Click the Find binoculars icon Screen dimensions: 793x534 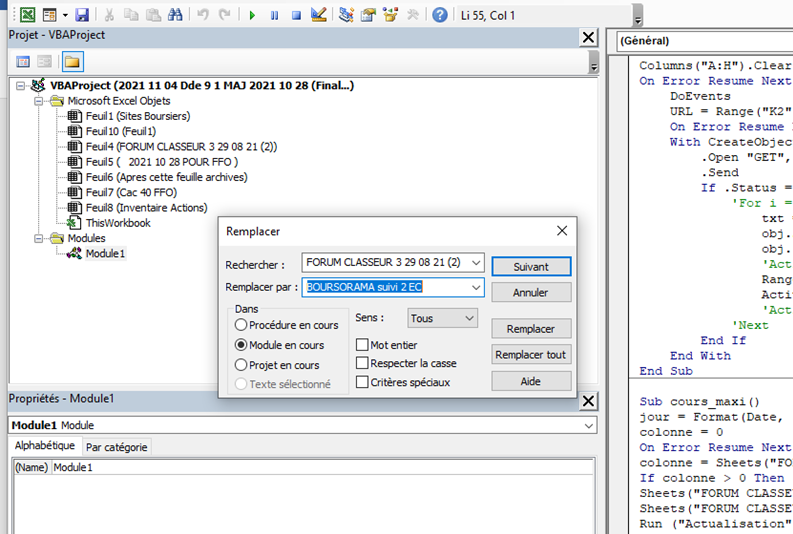coord(175,15)
